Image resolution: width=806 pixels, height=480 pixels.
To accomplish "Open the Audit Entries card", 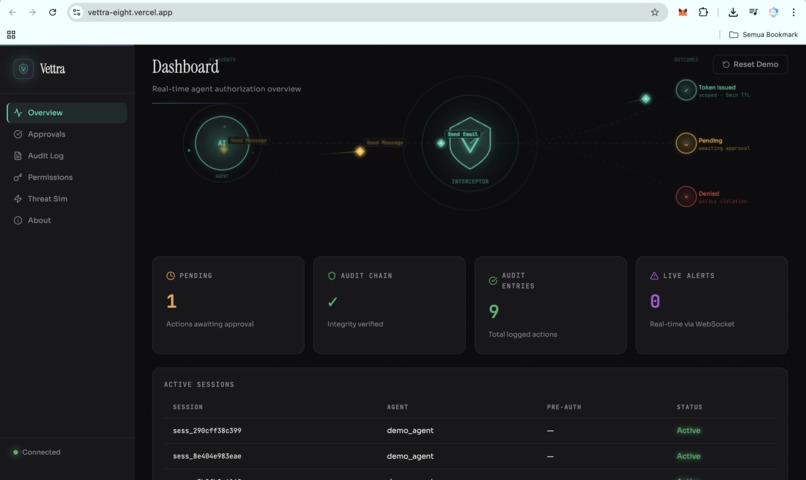I will click(551, 305).
